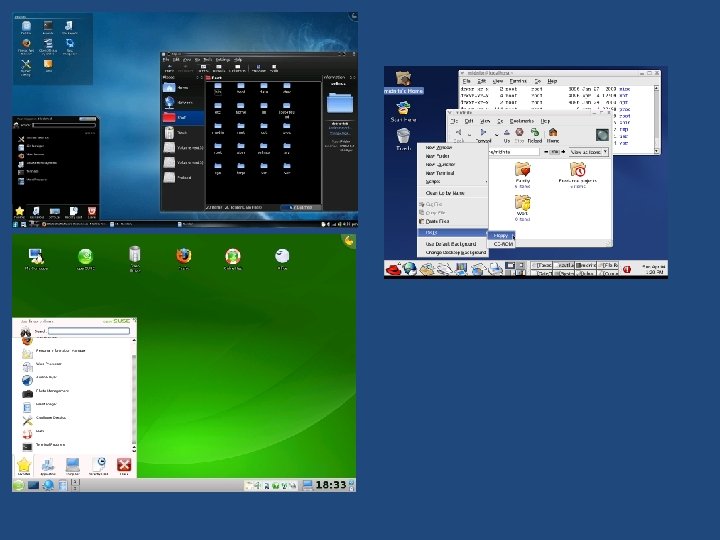Image resolution: width=720 pixels, height=540 pixels.
Task: Switch to Favorites star tab in dark KDE menu
Action: tap(19, 212)
